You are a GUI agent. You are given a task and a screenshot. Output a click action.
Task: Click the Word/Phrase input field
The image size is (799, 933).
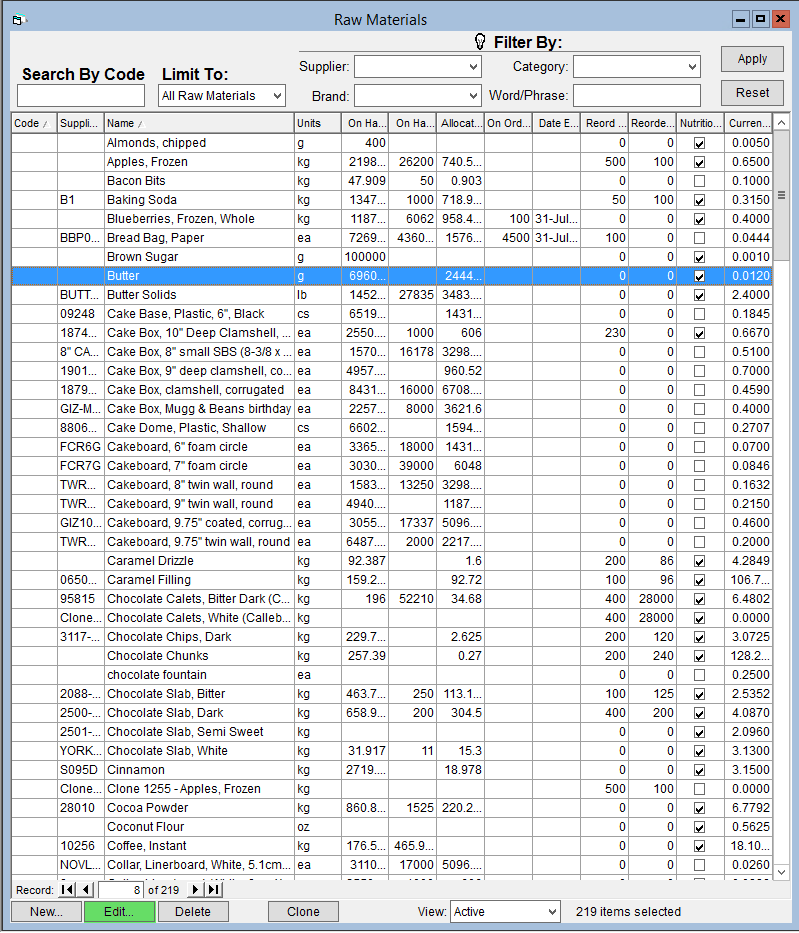click(637, 95)
